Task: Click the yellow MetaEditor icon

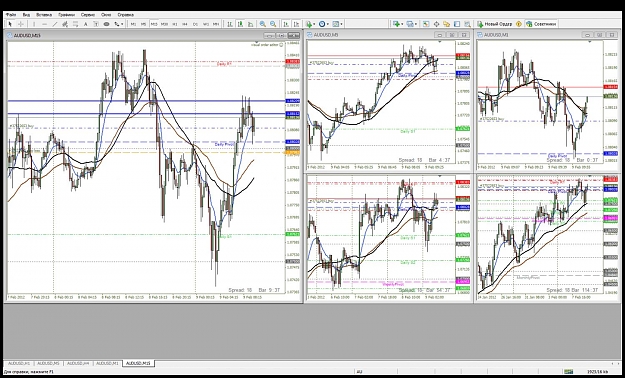Action: point(519,24)
